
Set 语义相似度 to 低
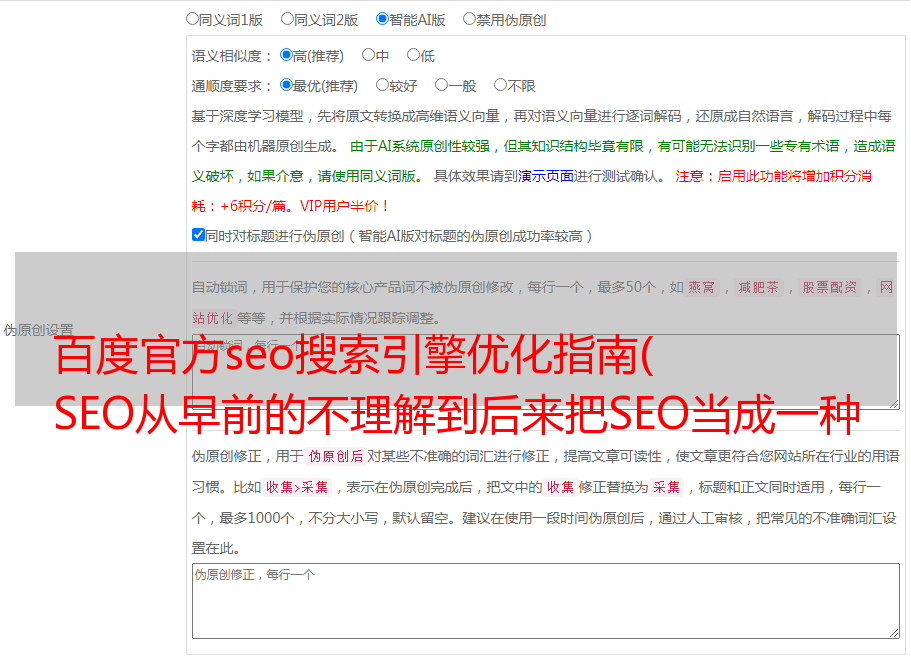tap(413, 55)
